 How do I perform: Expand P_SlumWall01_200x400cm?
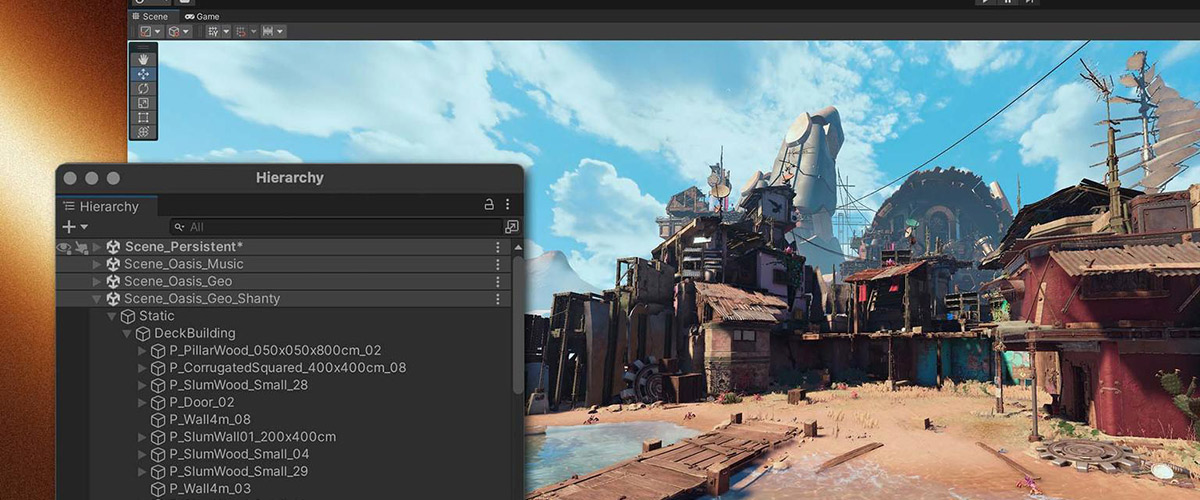pyautogui.click(x=142, y=437)
